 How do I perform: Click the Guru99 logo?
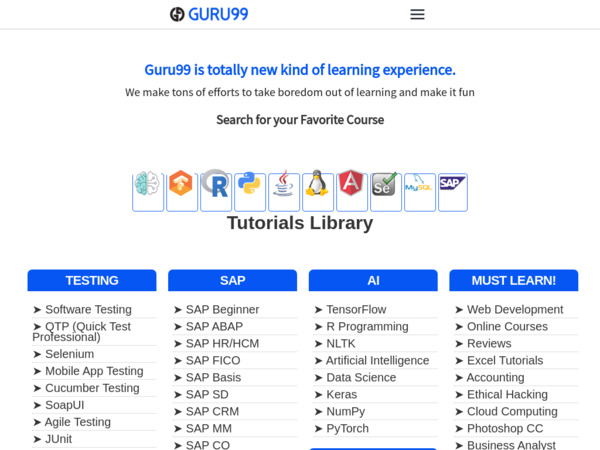[209, 15]
